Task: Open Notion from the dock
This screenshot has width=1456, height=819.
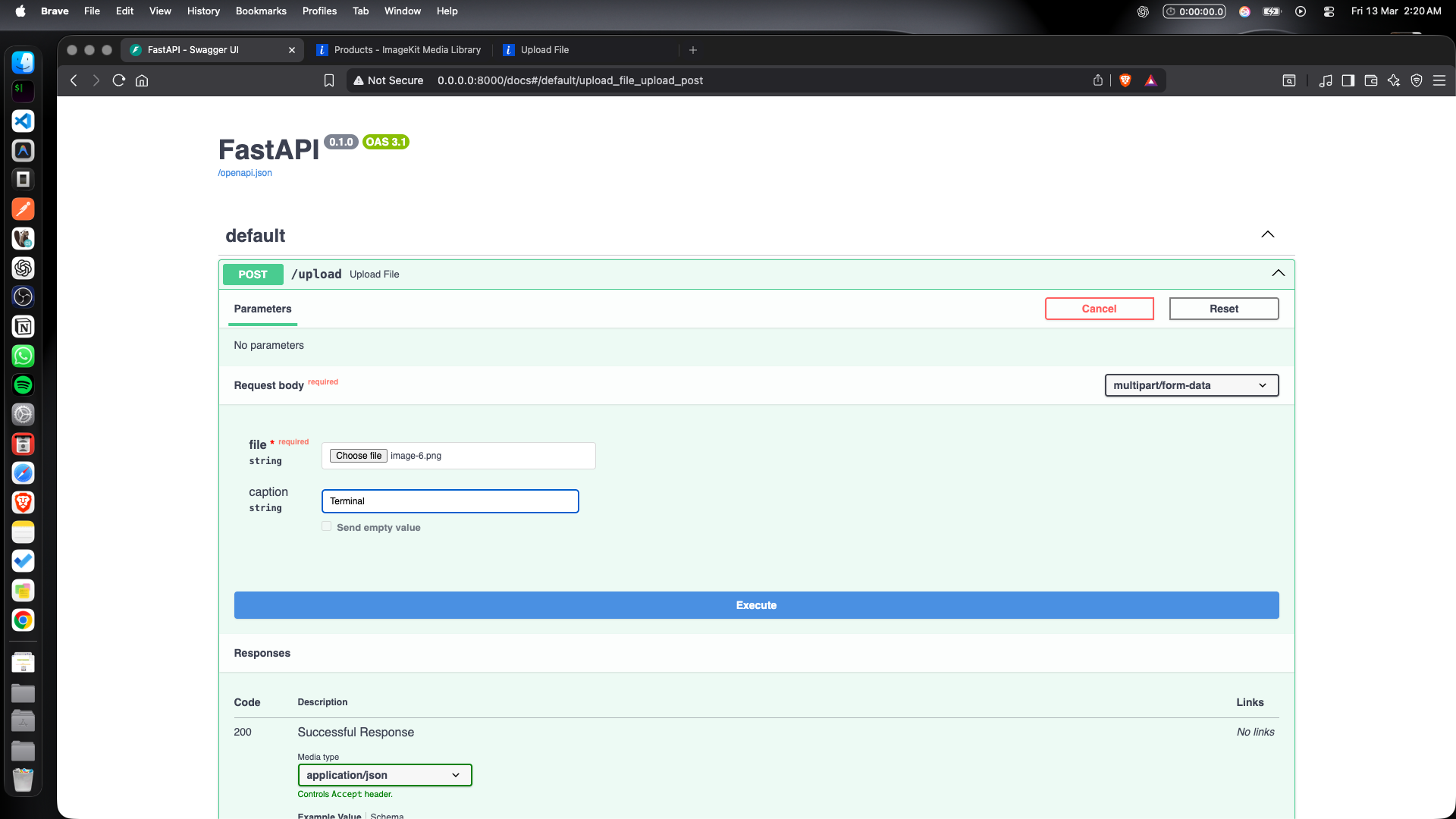Action: [x=24, y=327]
